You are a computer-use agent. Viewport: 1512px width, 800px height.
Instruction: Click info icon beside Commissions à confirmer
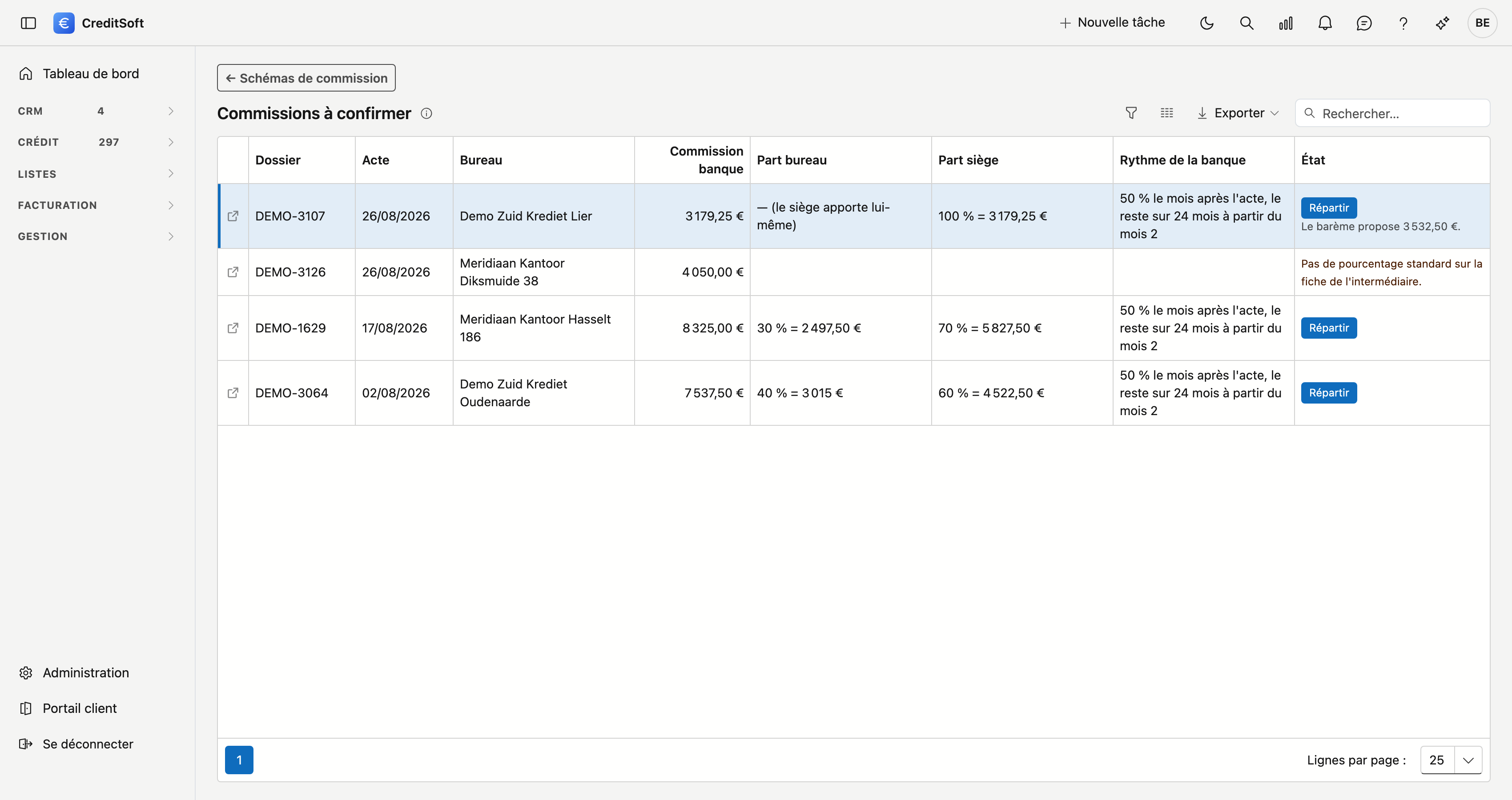427,114
